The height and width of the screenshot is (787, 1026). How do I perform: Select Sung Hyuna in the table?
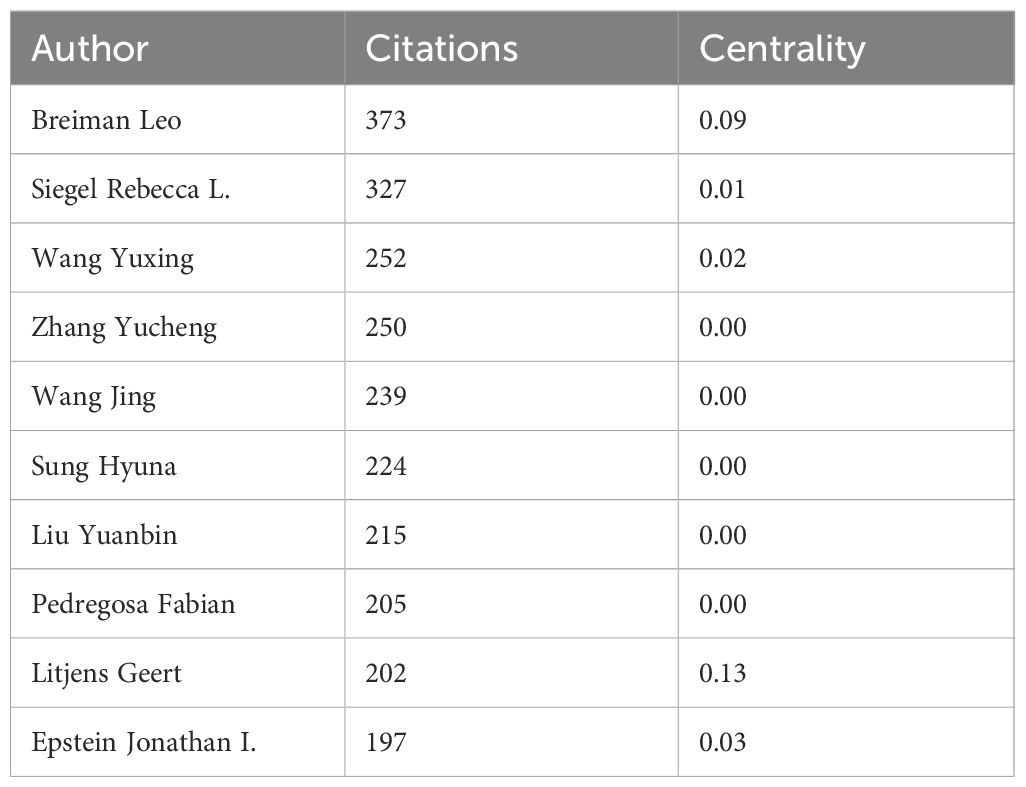104,466
